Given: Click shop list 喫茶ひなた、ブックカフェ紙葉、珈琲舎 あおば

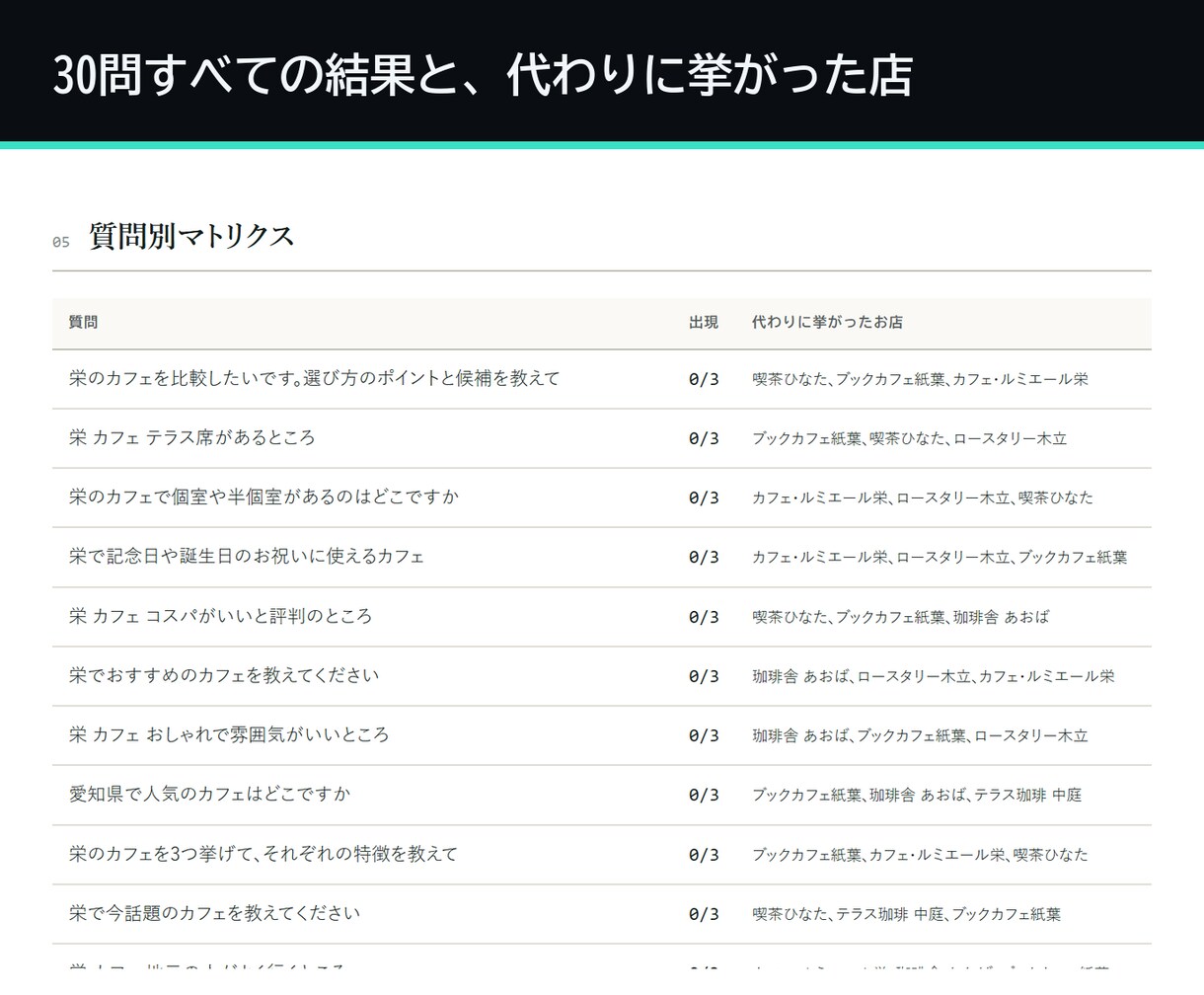Looking at the screenshot, I should tap(901, 617).
